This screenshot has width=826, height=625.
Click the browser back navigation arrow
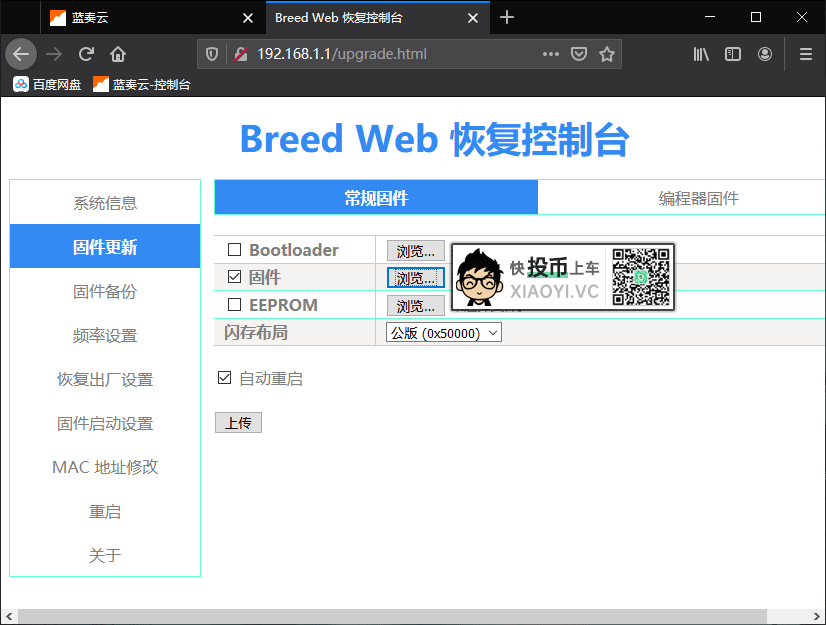(x=21, y=54)
